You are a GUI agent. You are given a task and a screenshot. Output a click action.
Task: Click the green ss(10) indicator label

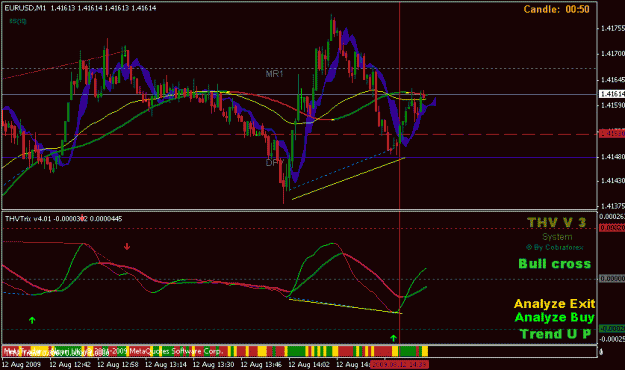18,21
